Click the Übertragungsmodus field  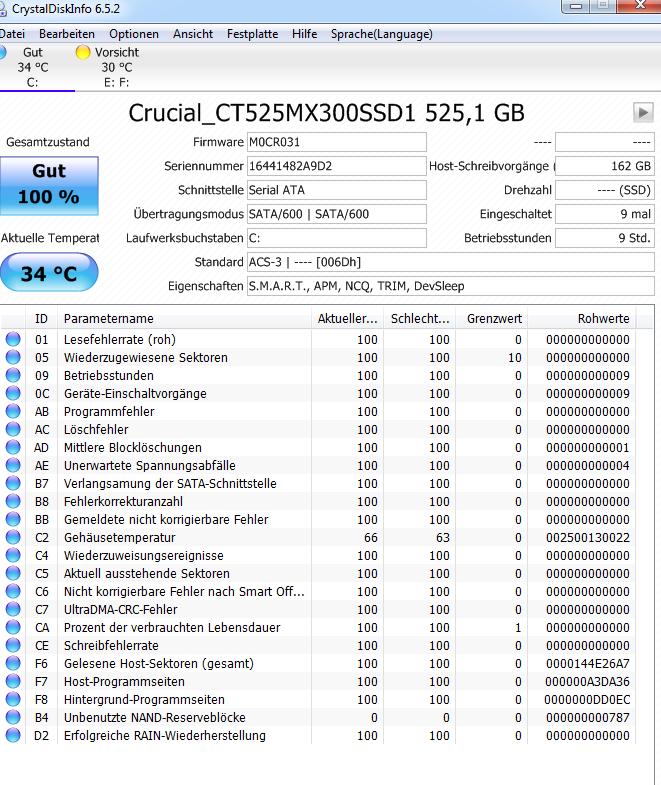point(337,214)
